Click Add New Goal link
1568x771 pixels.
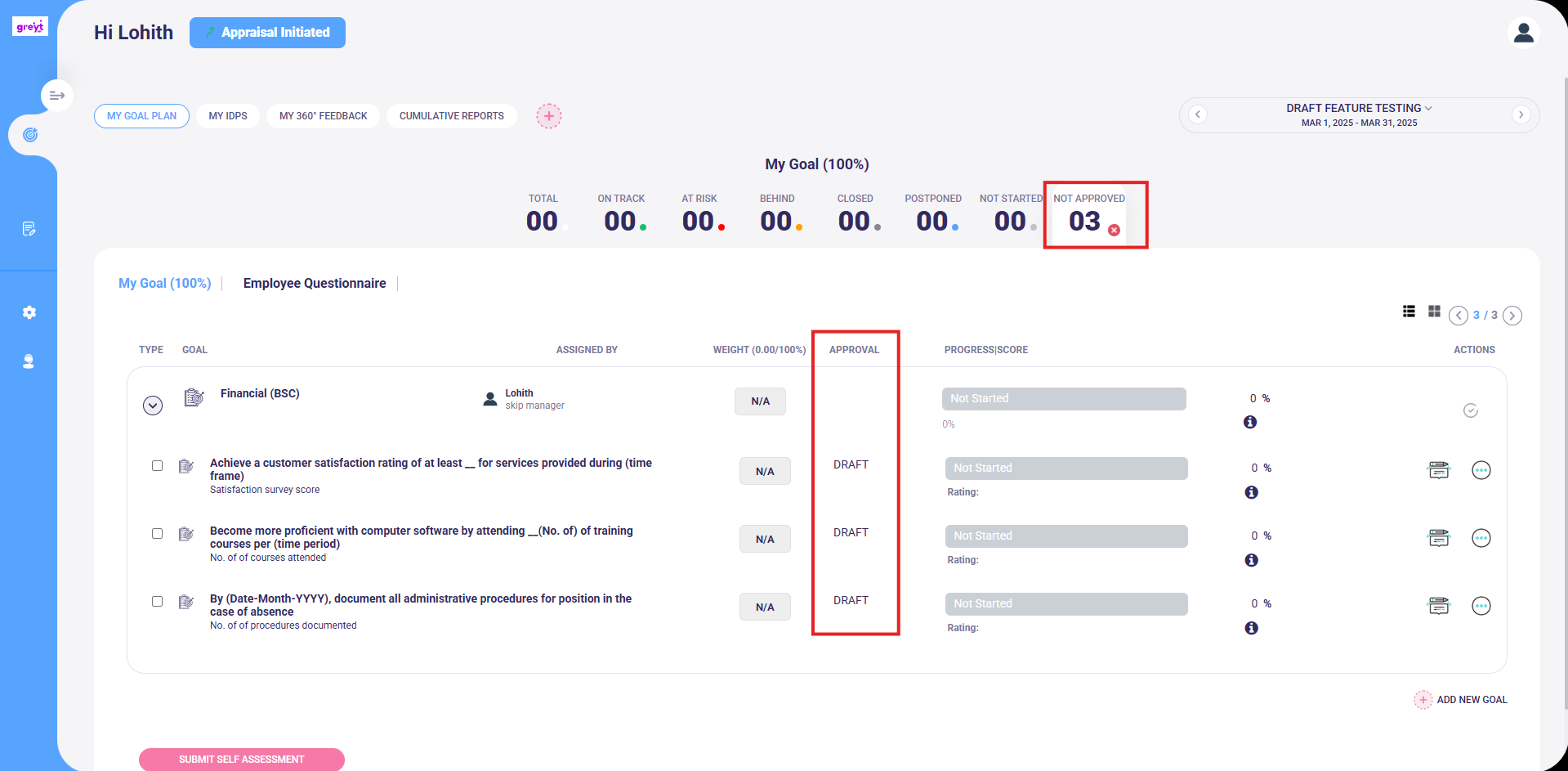pos(1461,700)
